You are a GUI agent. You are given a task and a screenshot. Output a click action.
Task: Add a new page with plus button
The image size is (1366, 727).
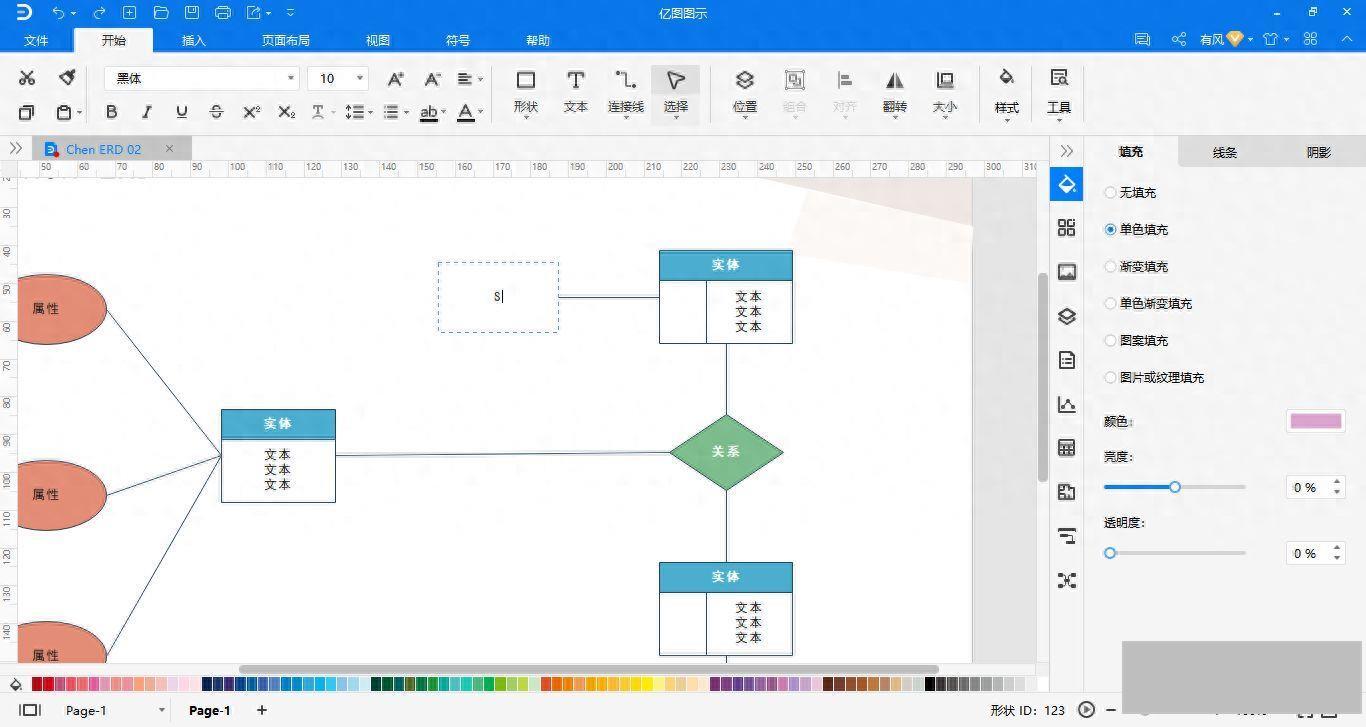pos(262,710)
